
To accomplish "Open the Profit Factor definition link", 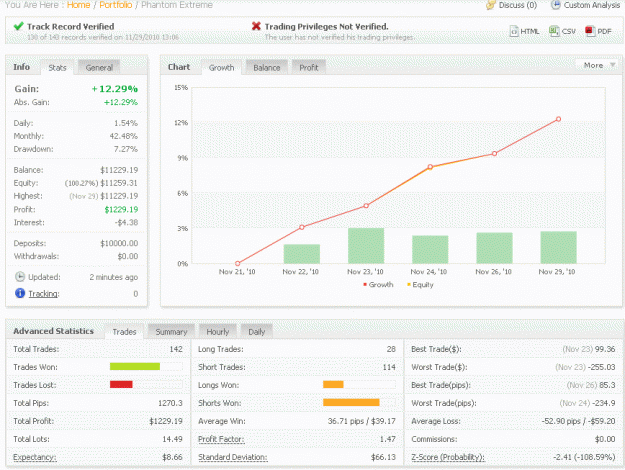I will 221,439.
